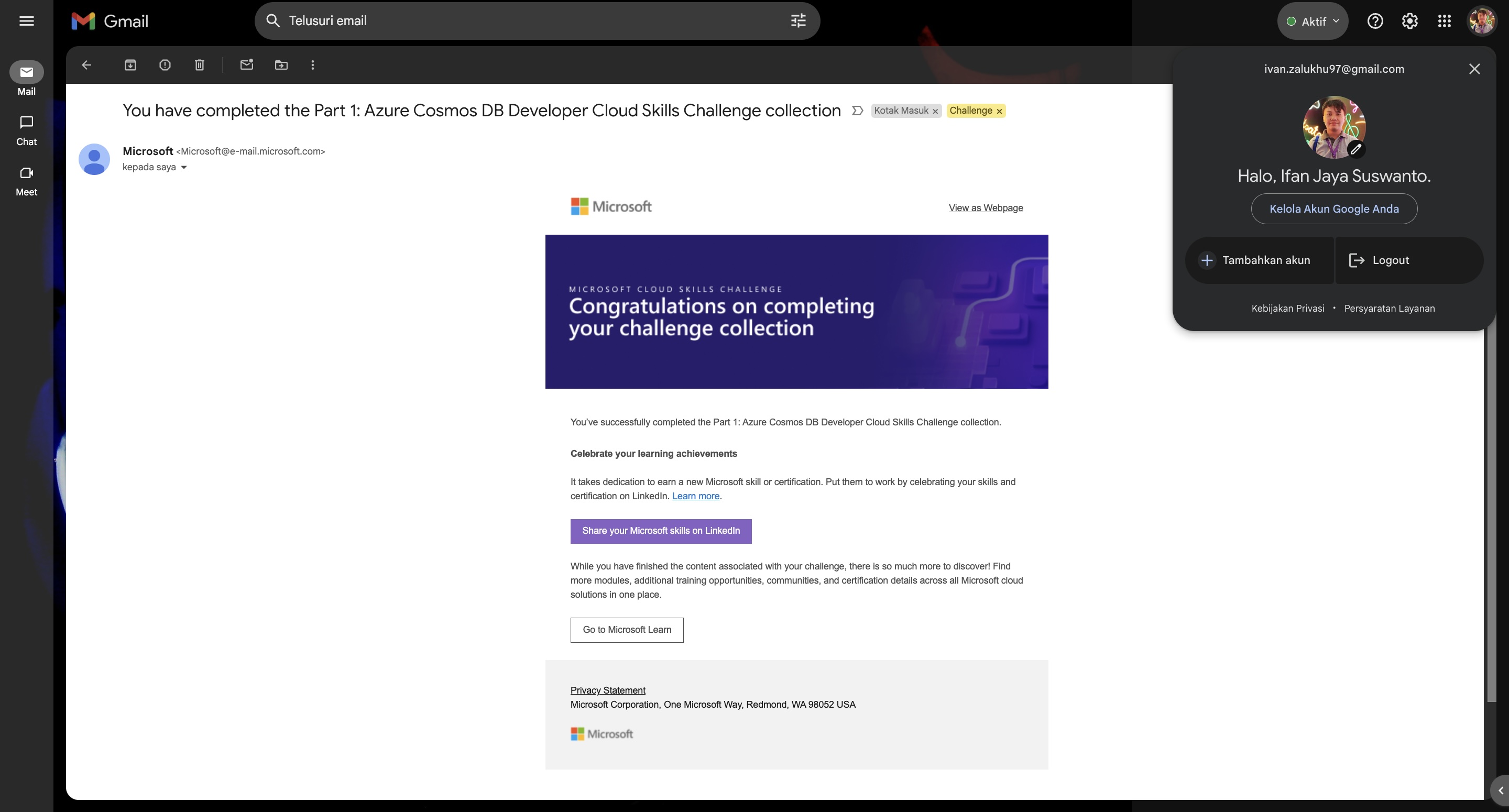Go back to inbox with back arrow
Screen dimensions: 1509x812
tap(86, 65)
